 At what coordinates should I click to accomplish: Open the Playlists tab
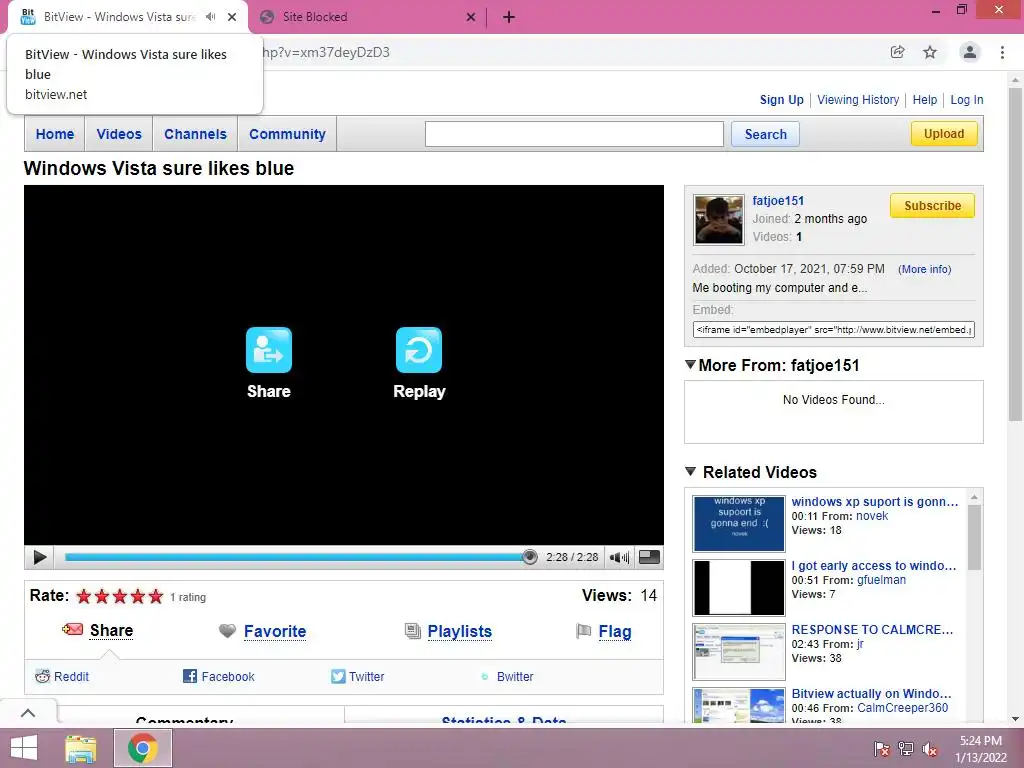(x=460, y=632)
